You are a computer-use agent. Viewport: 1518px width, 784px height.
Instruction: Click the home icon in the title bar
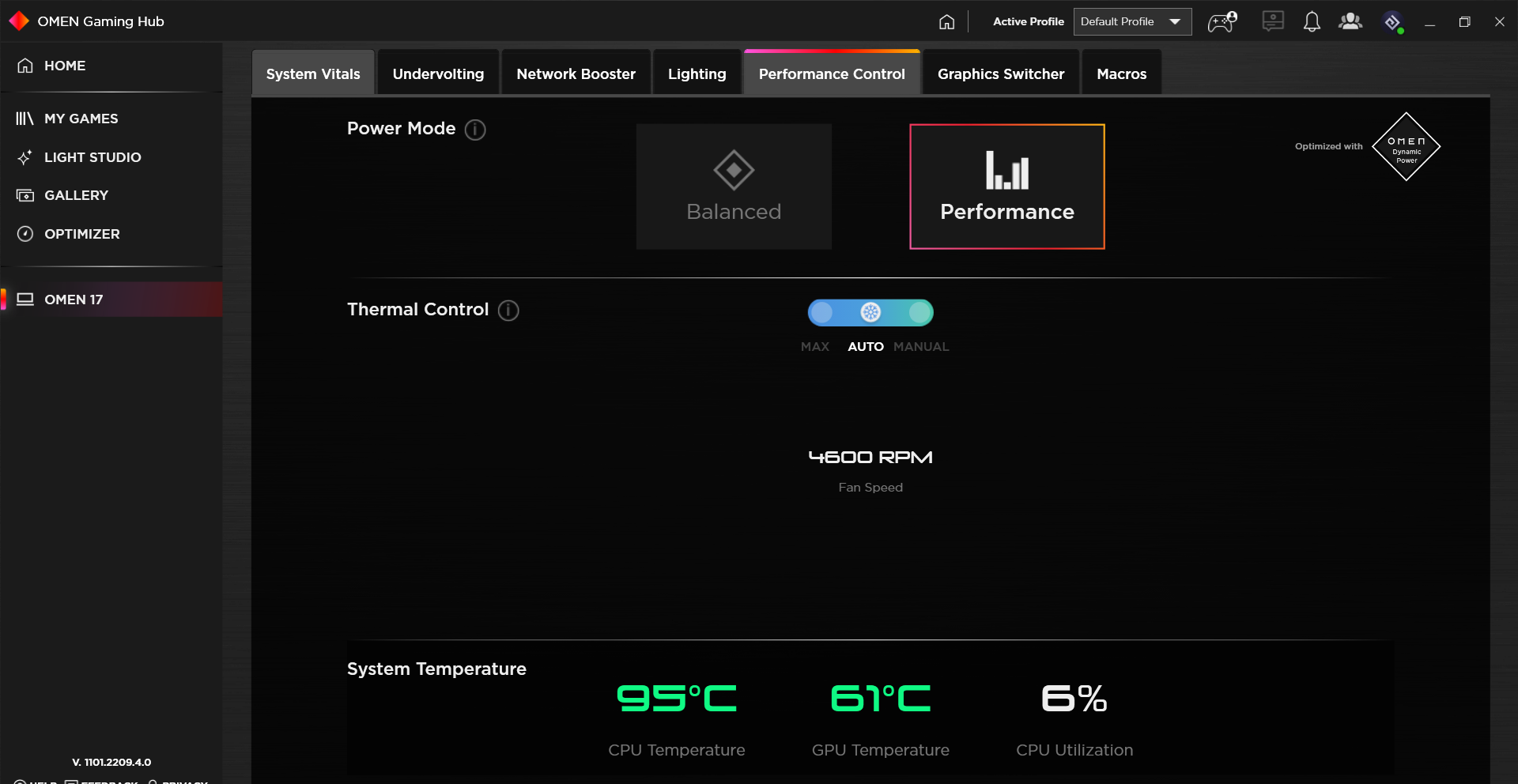click(946, 22)
